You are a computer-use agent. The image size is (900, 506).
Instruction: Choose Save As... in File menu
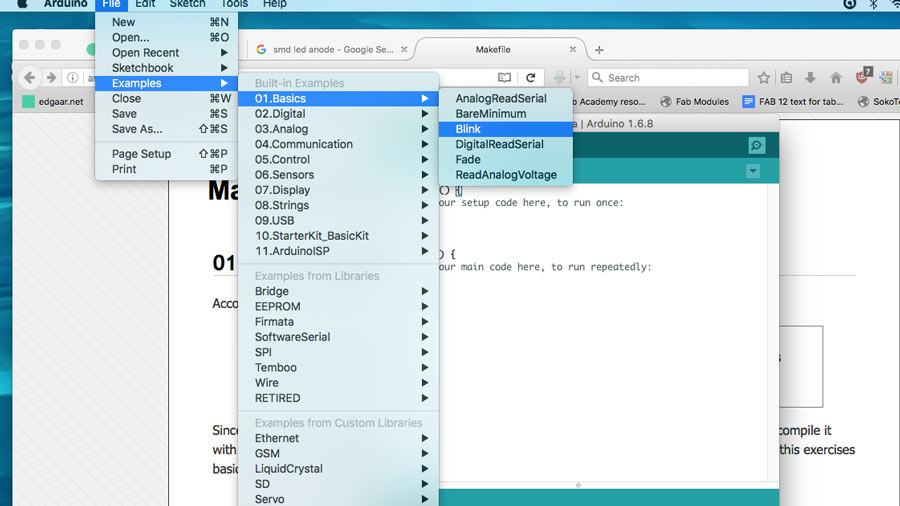click(x=166, y=129)
